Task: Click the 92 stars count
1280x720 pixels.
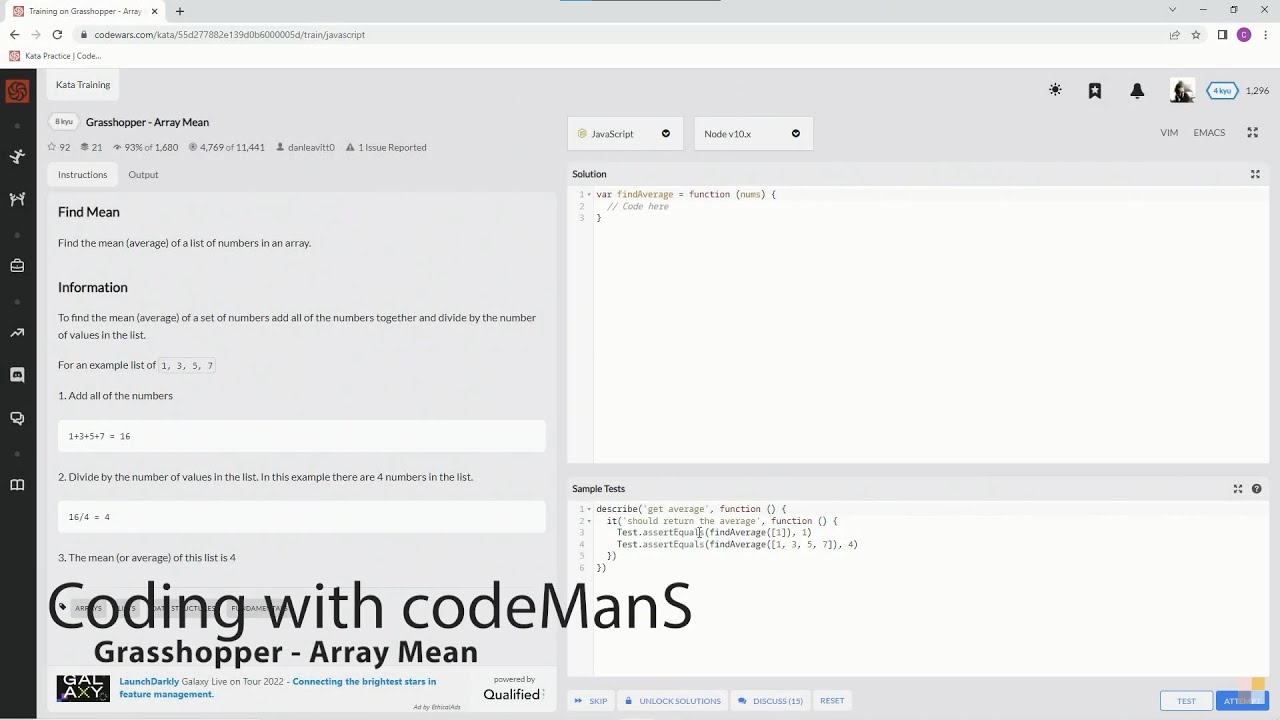Action: [x=59, y=148]
